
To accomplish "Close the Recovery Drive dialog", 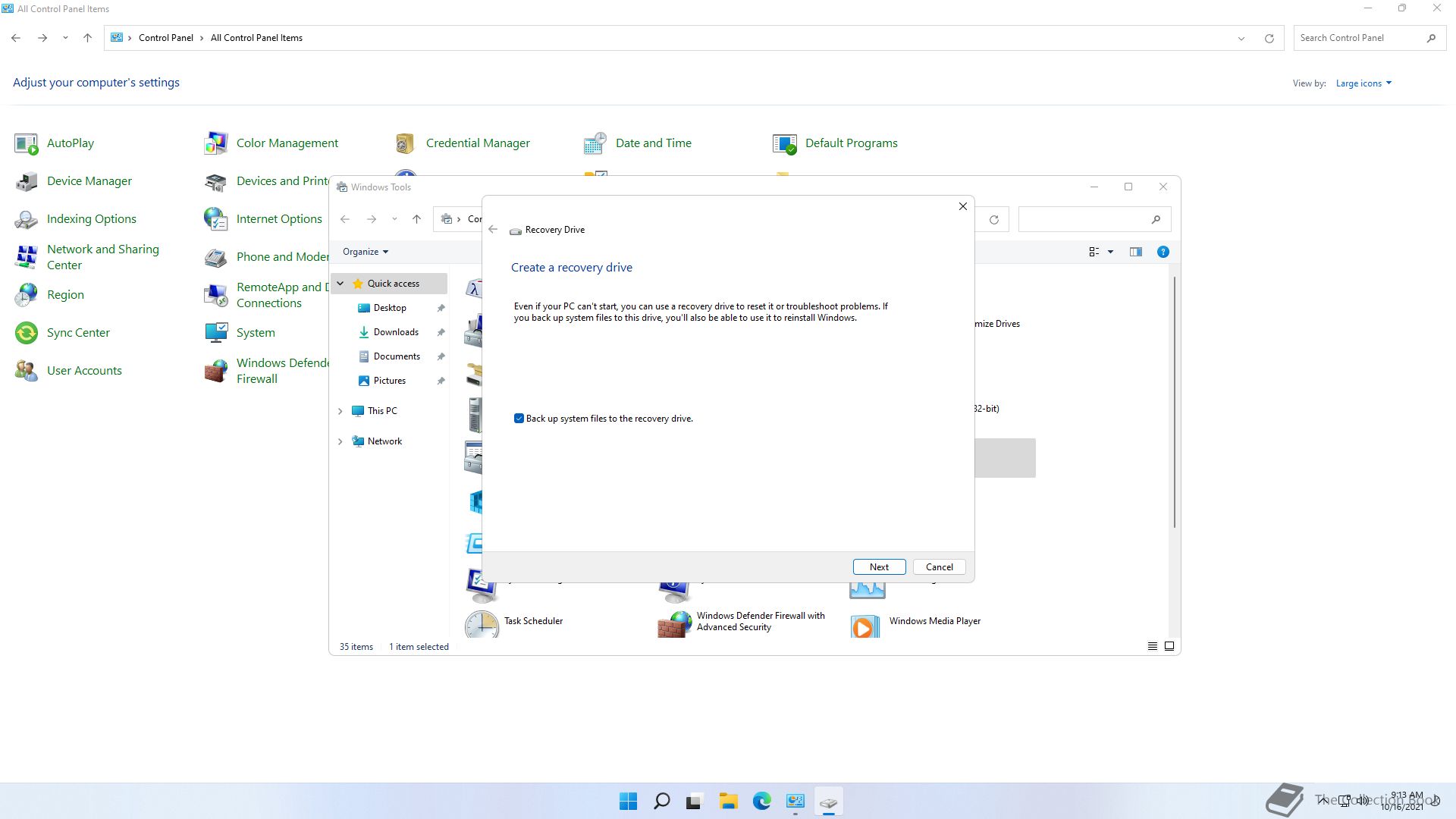I will click(x=962, y=206).
